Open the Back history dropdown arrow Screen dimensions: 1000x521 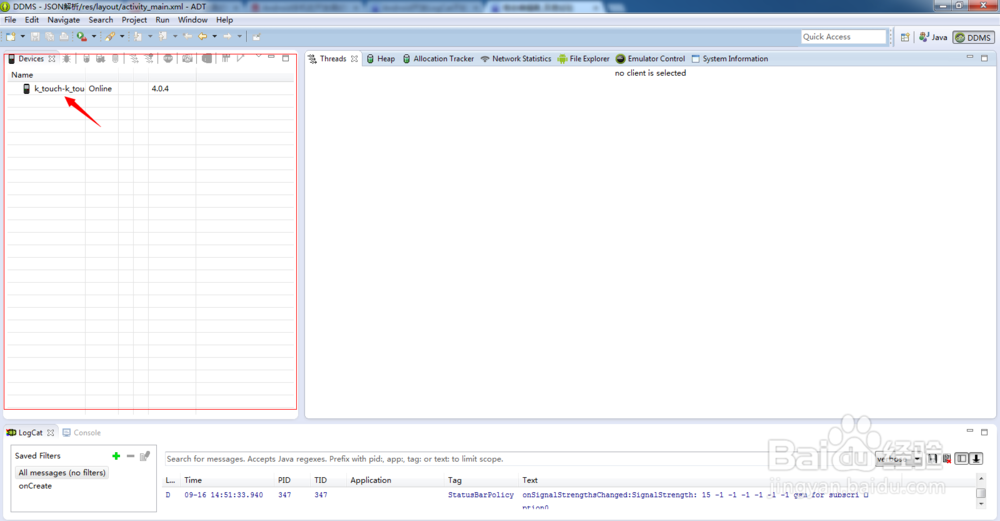point(215,36)
